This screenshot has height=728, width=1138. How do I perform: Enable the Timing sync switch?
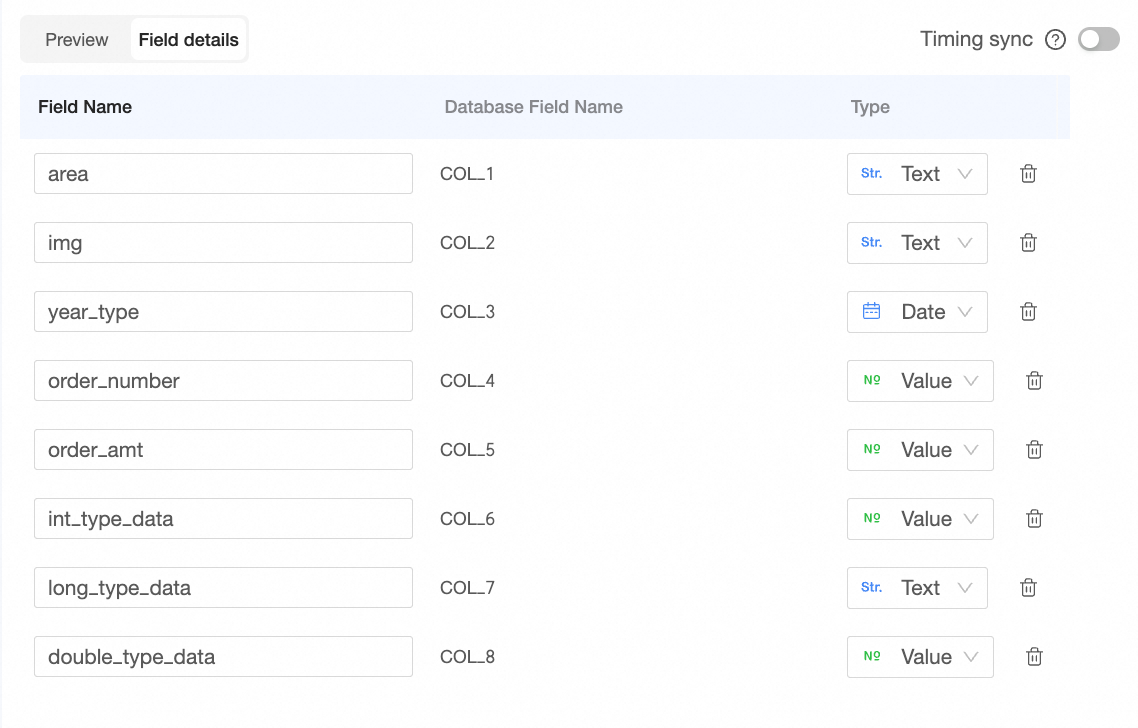tap(1099, 39)
